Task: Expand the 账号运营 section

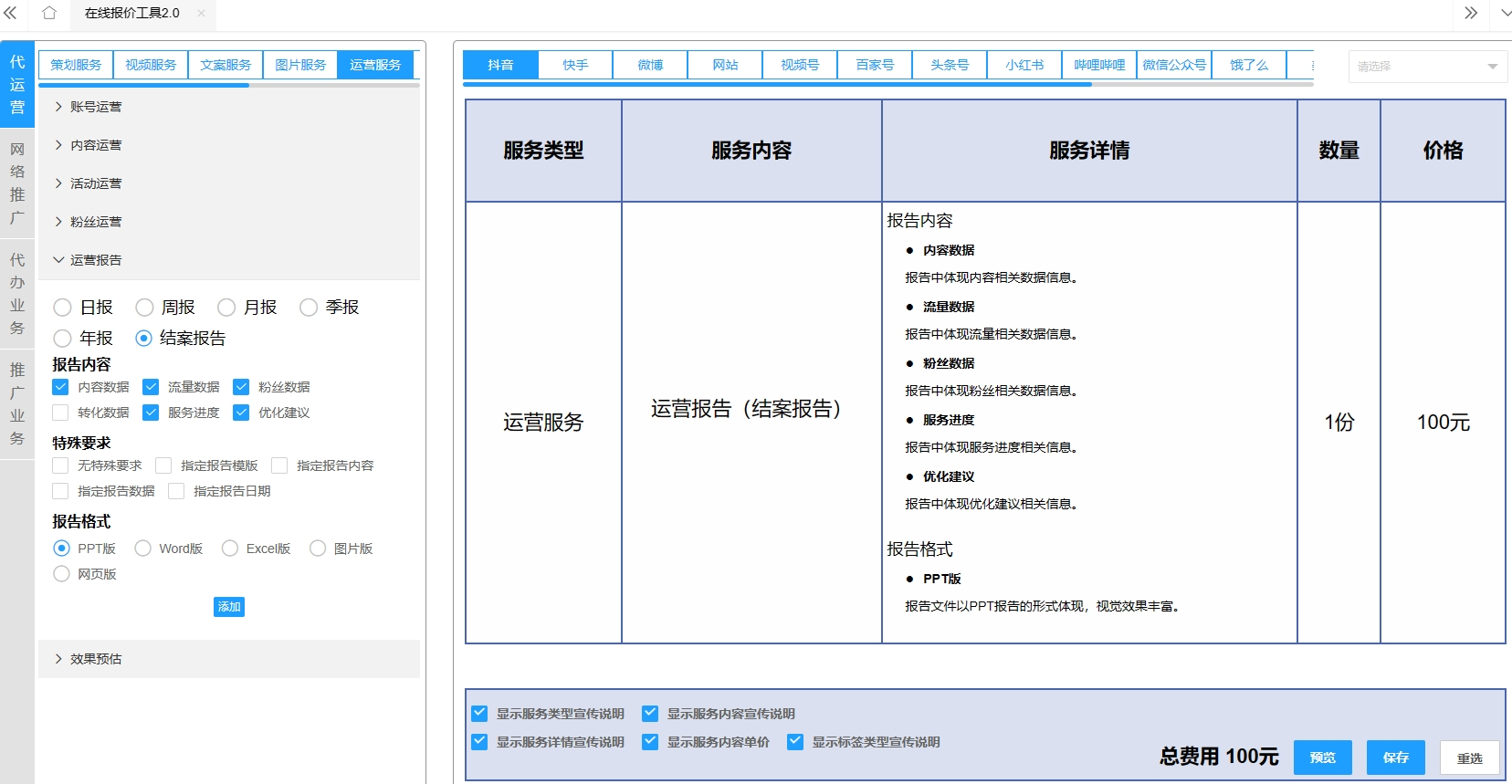Action: tap(95, 107)
